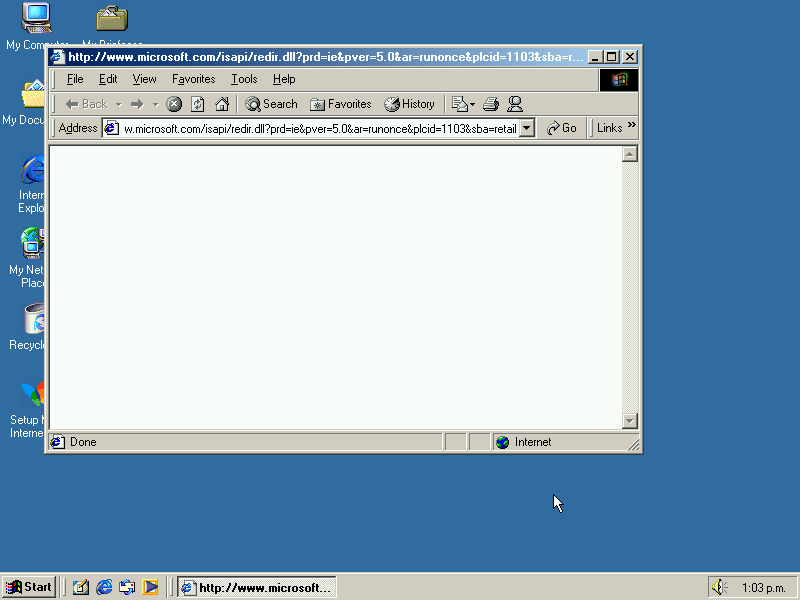Open the Favorites menu
800x600 pixels.
pos(193,79)
